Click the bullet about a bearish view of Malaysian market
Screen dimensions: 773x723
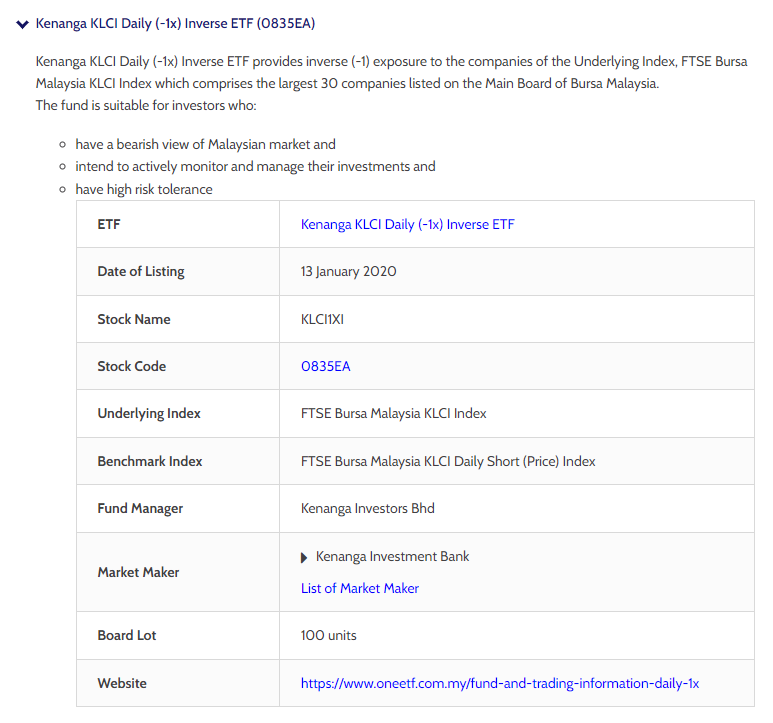205,144
